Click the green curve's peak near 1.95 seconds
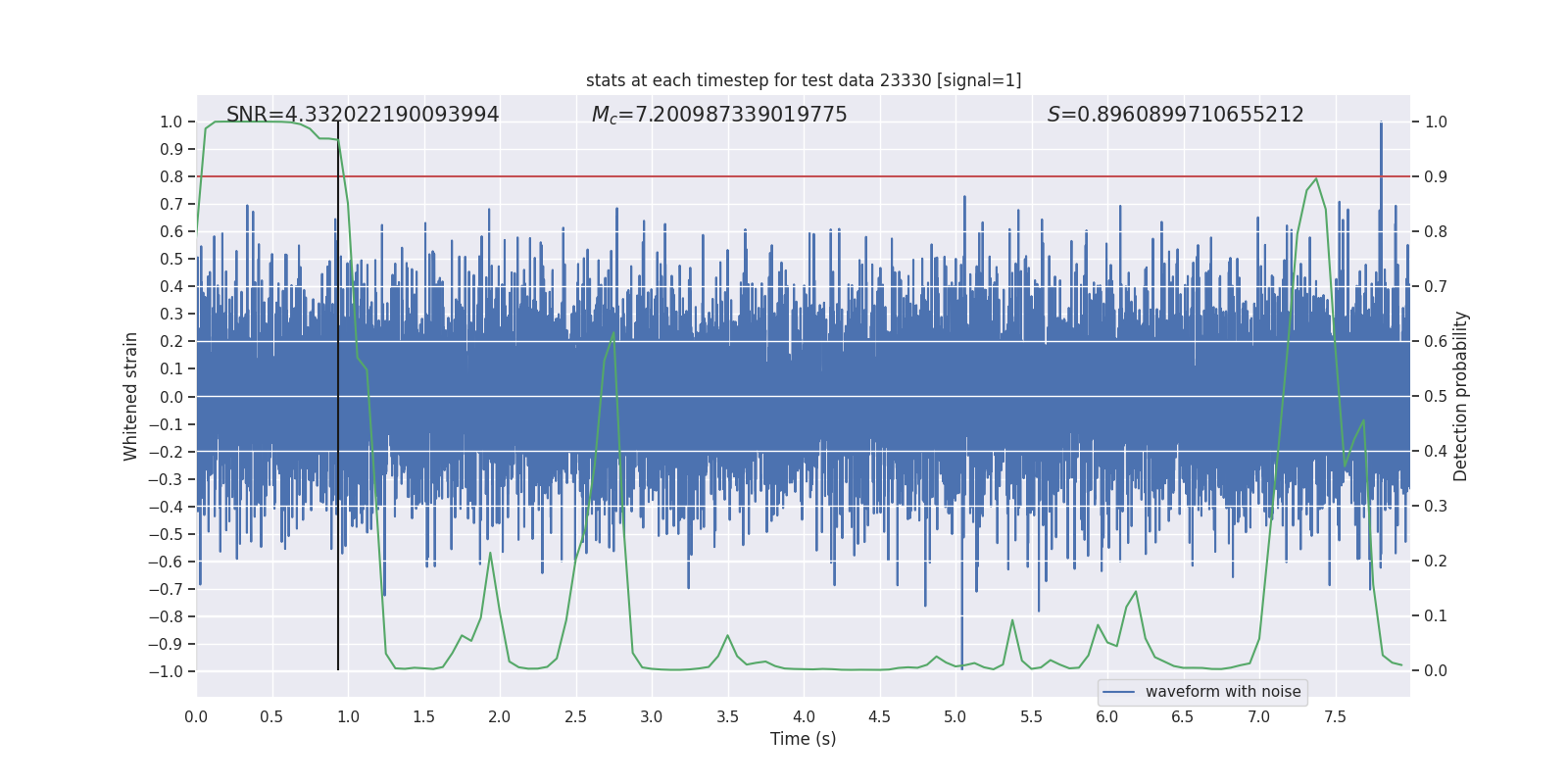The width and height of the screenshot is (1568, 784). 490,554
